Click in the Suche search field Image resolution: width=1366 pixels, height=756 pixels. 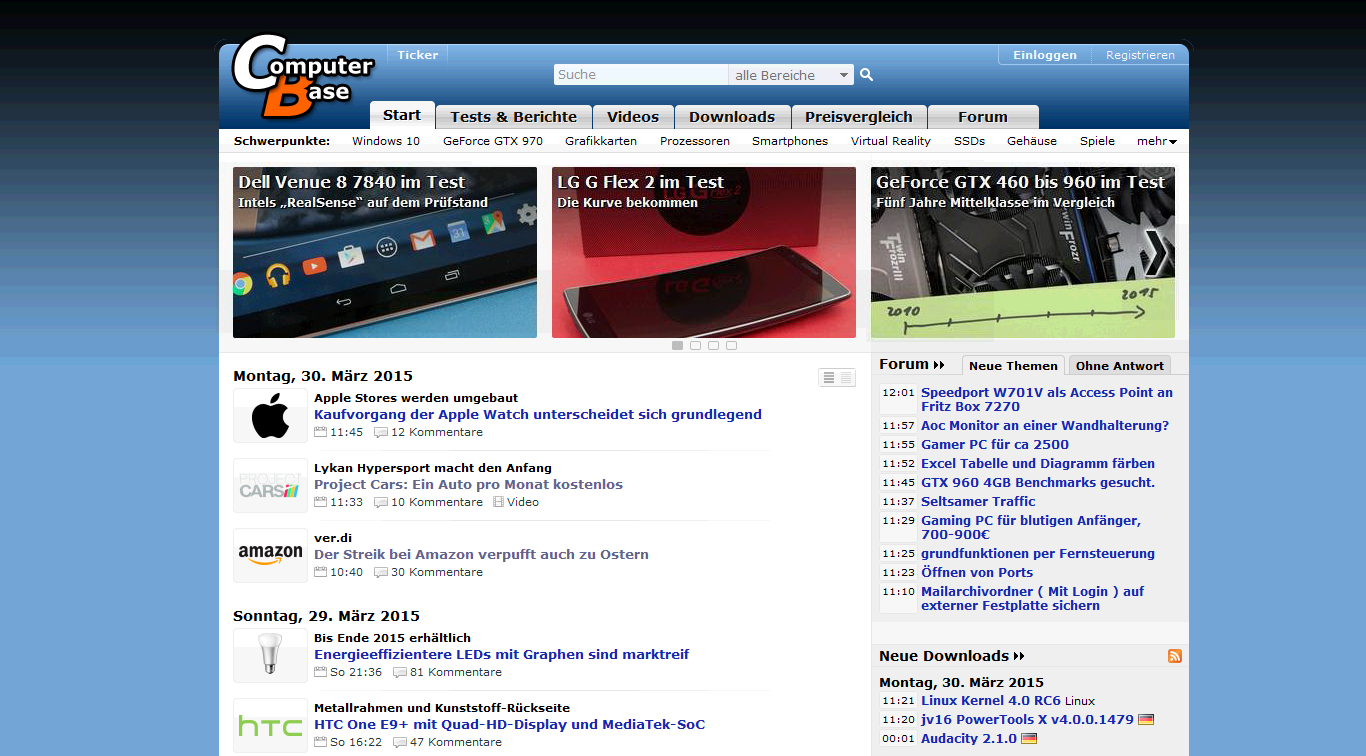click(x=641, y=75)
